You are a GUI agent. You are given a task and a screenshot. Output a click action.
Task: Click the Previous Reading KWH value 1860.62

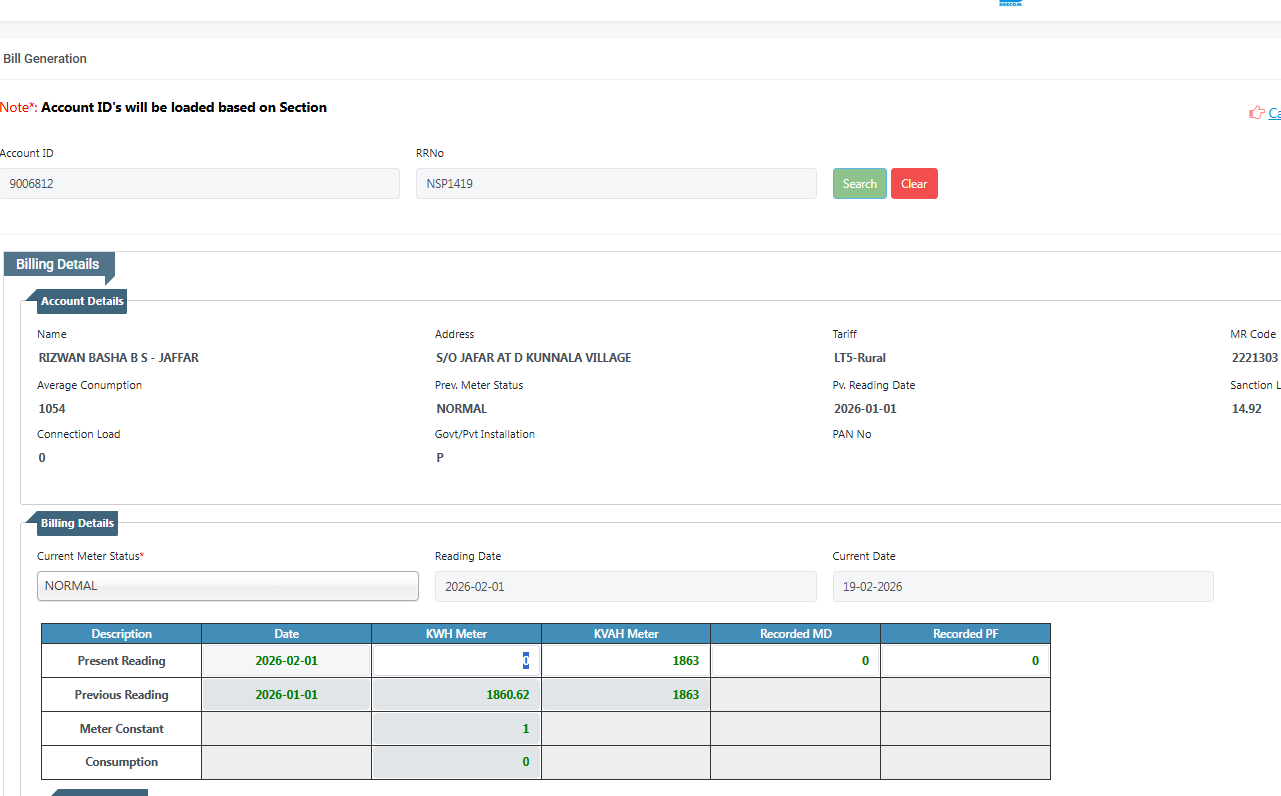[456, 695]
